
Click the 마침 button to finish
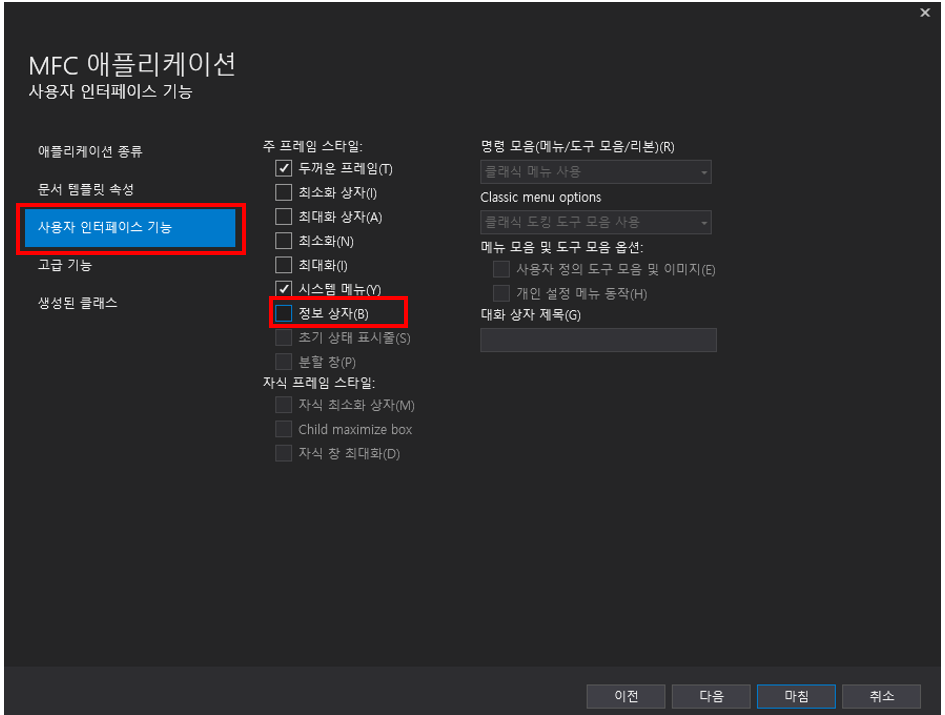coord(796,696)
